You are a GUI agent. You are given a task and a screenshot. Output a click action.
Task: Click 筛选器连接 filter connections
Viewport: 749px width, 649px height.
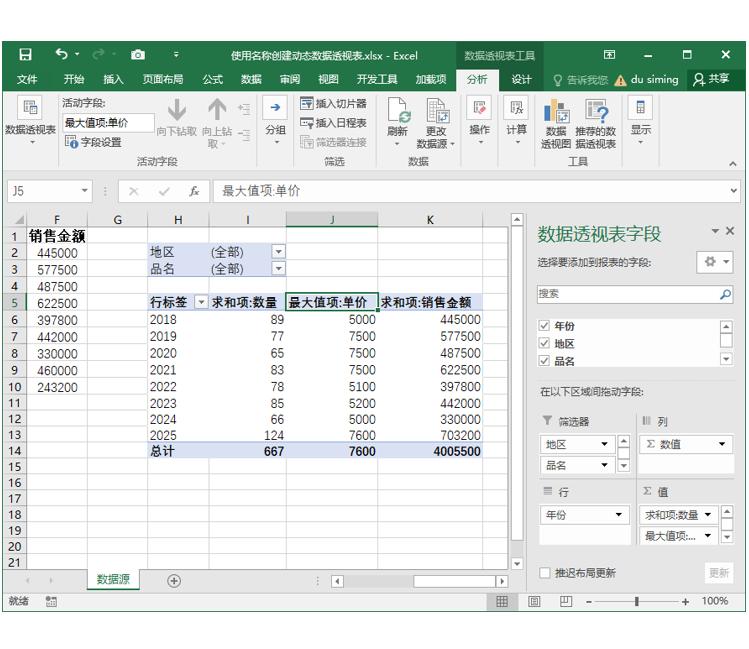[x=333, y=142]
